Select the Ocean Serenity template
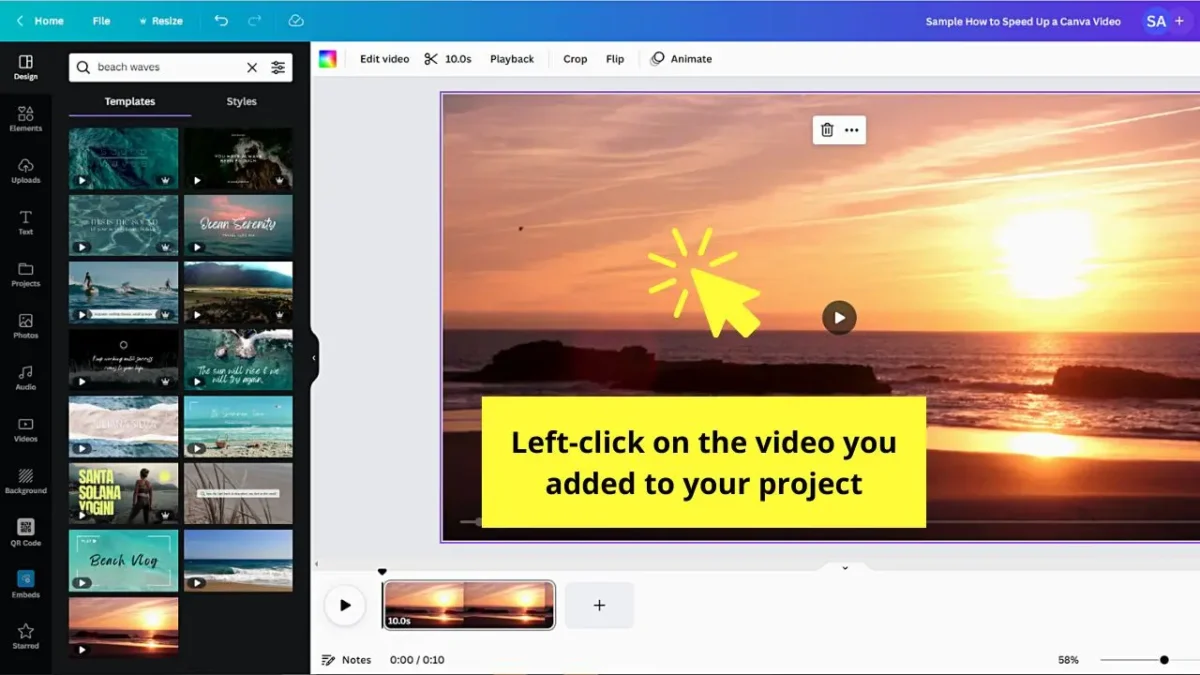 pos(238,225)
